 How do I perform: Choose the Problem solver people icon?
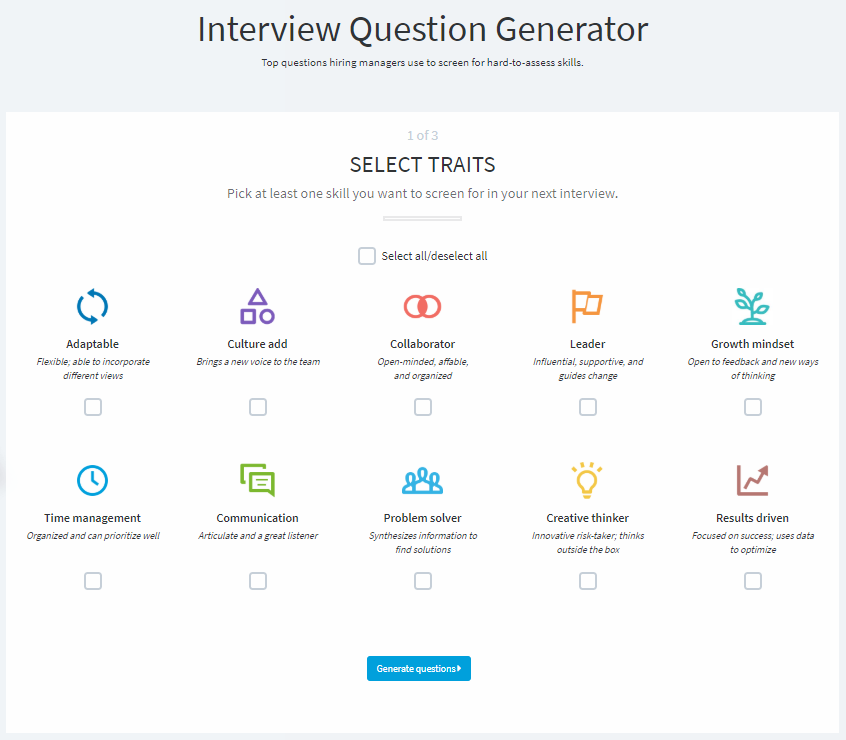tap(422, 481)
